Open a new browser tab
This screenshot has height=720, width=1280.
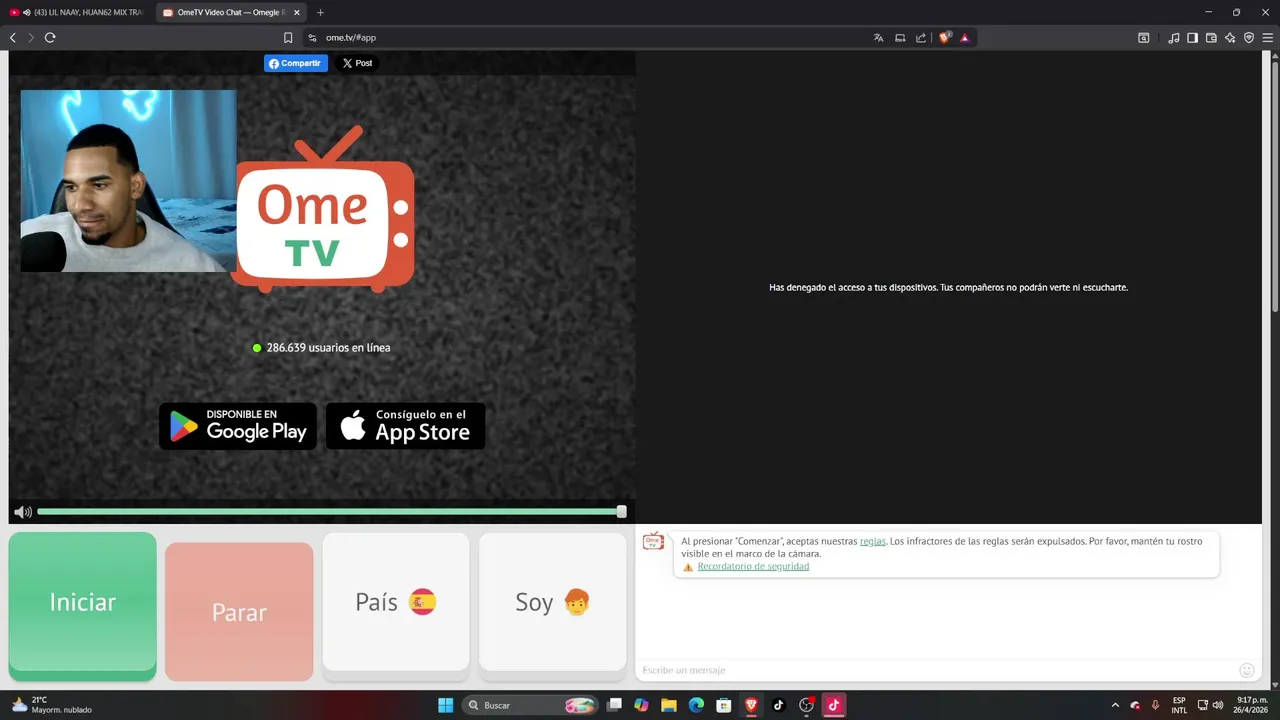[320, 12]
